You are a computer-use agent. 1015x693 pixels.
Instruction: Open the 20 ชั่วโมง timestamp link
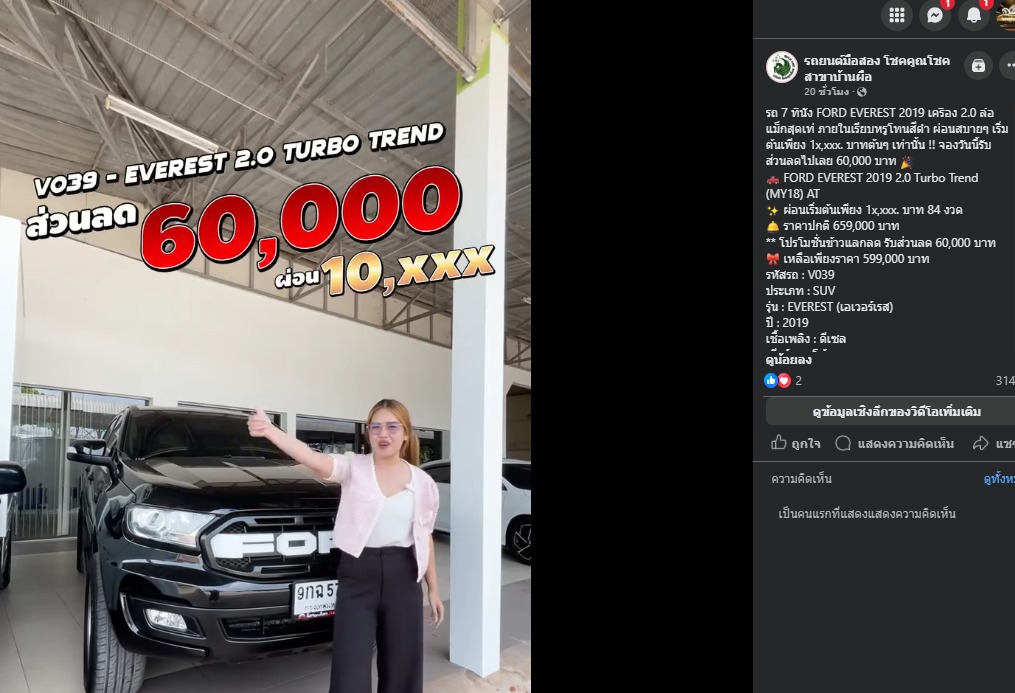tap(826, 92)
